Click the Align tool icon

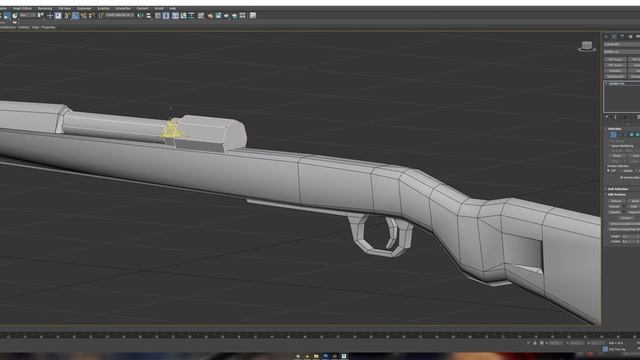149,16
